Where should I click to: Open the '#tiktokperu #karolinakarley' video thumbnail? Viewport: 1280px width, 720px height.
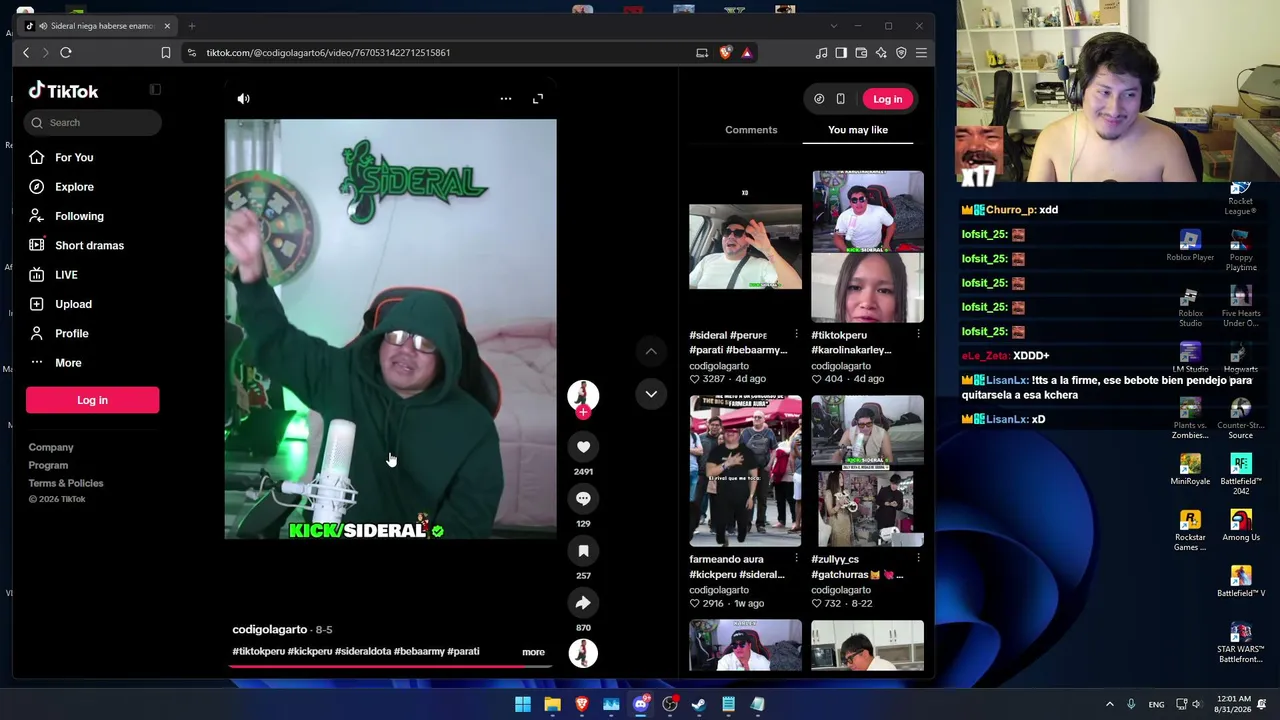tap(867, 246)
